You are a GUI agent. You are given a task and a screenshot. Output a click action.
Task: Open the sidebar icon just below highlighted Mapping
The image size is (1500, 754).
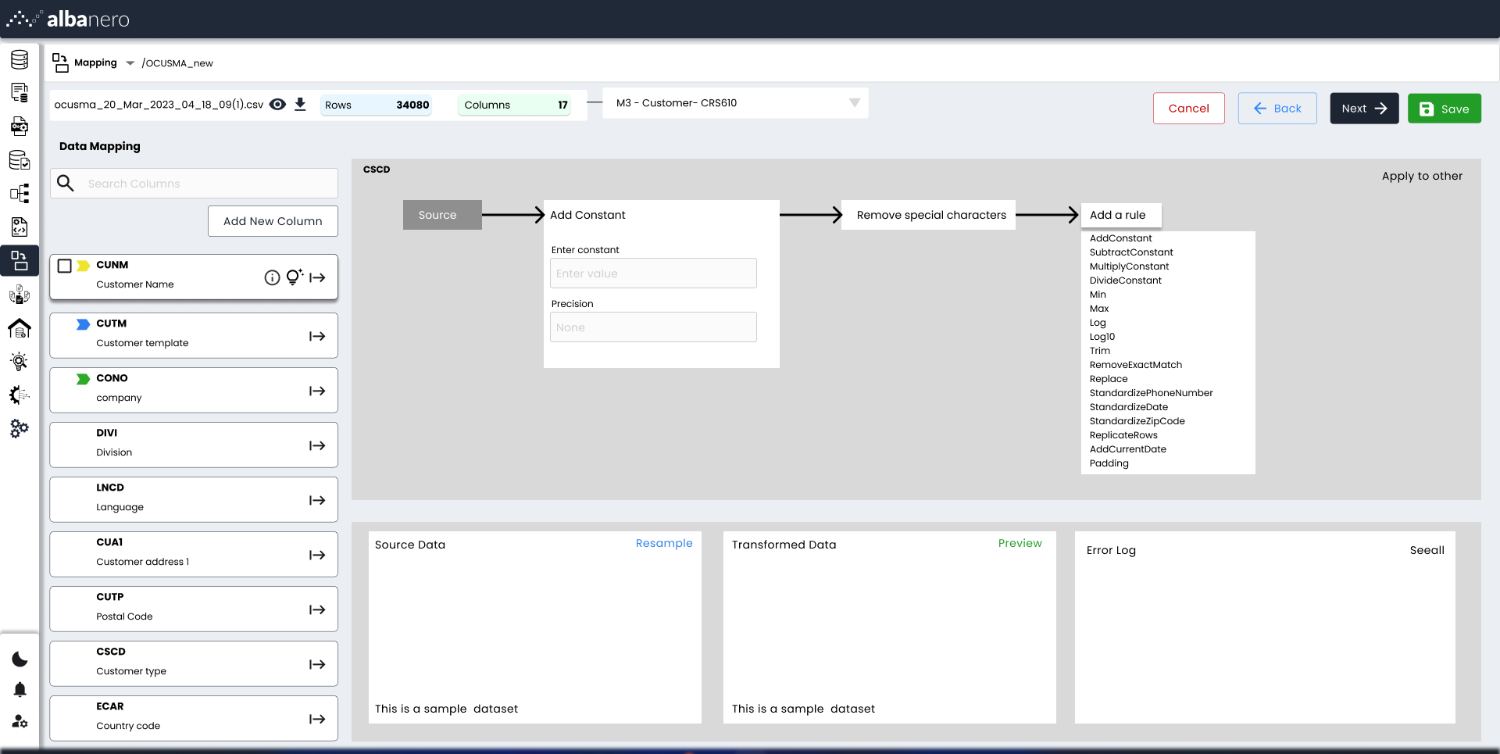click(19, 294)
